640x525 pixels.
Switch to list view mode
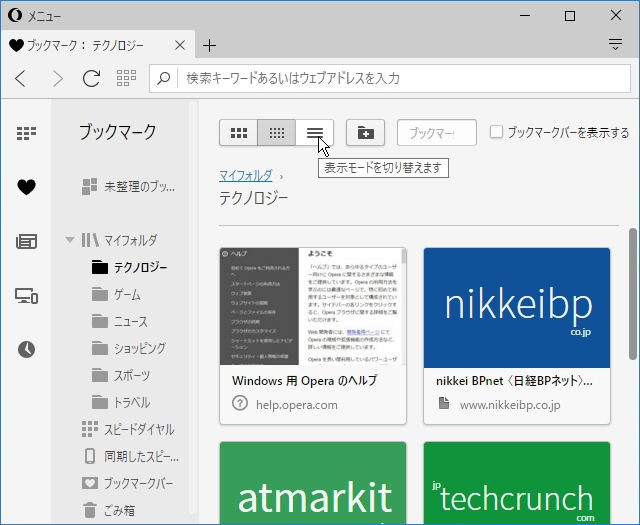(x=315, y=133)
